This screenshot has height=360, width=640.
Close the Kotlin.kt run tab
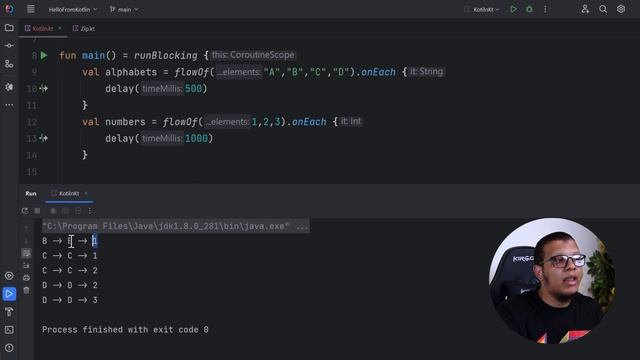coord(86,193)
